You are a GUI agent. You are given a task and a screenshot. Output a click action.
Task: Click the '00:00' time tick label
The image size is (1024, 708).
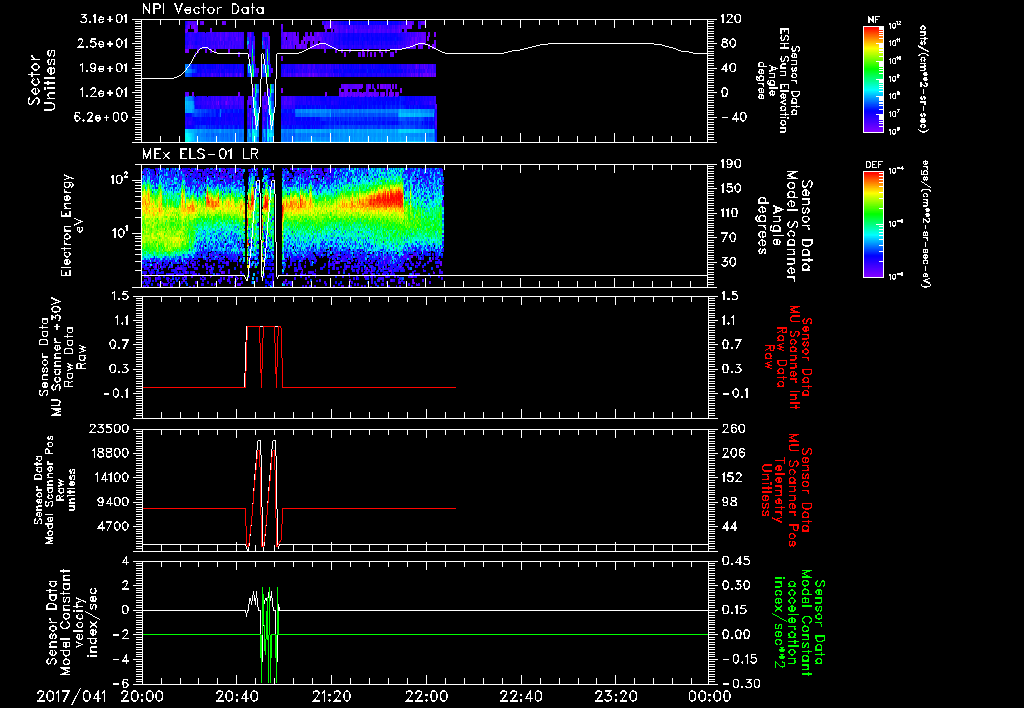click(x=711, y=696)
